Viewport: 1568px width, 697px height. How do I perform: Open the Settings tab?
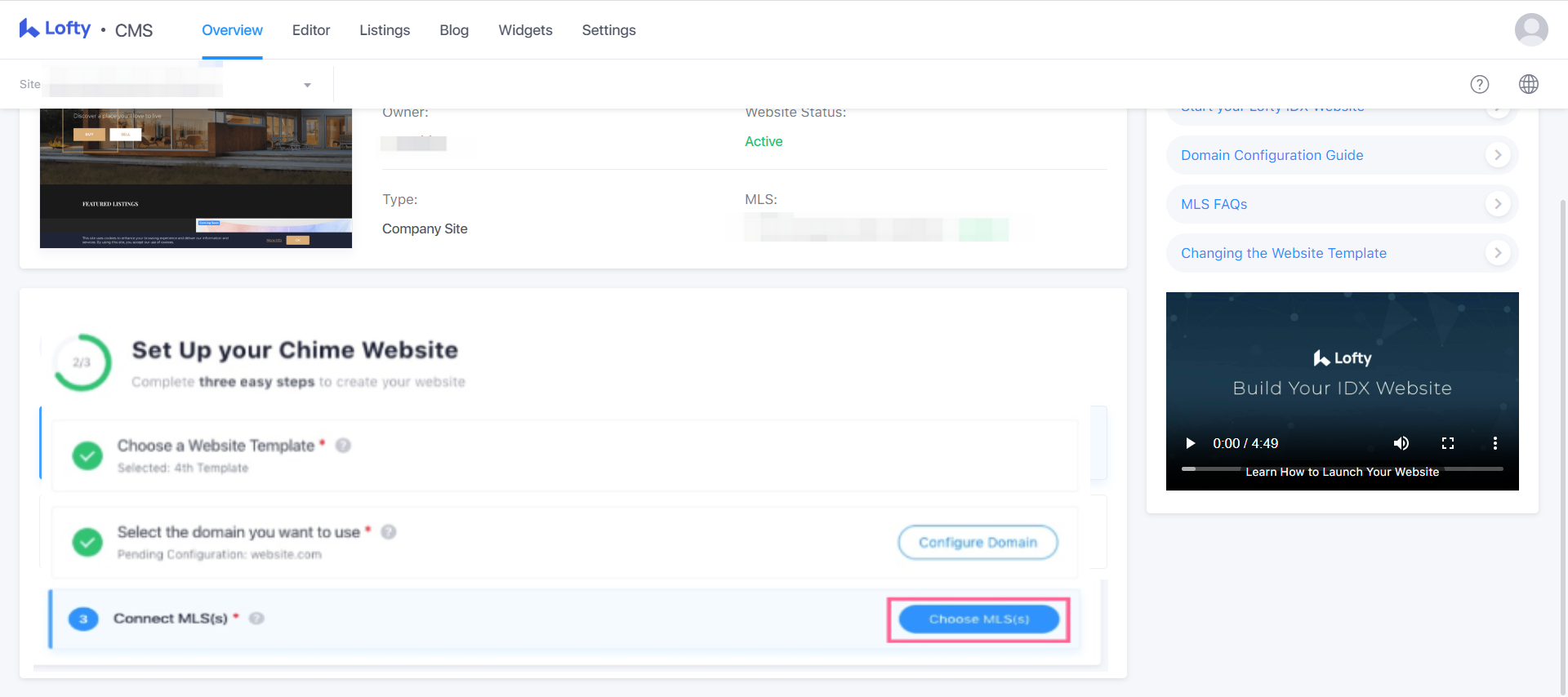(608, 30)
